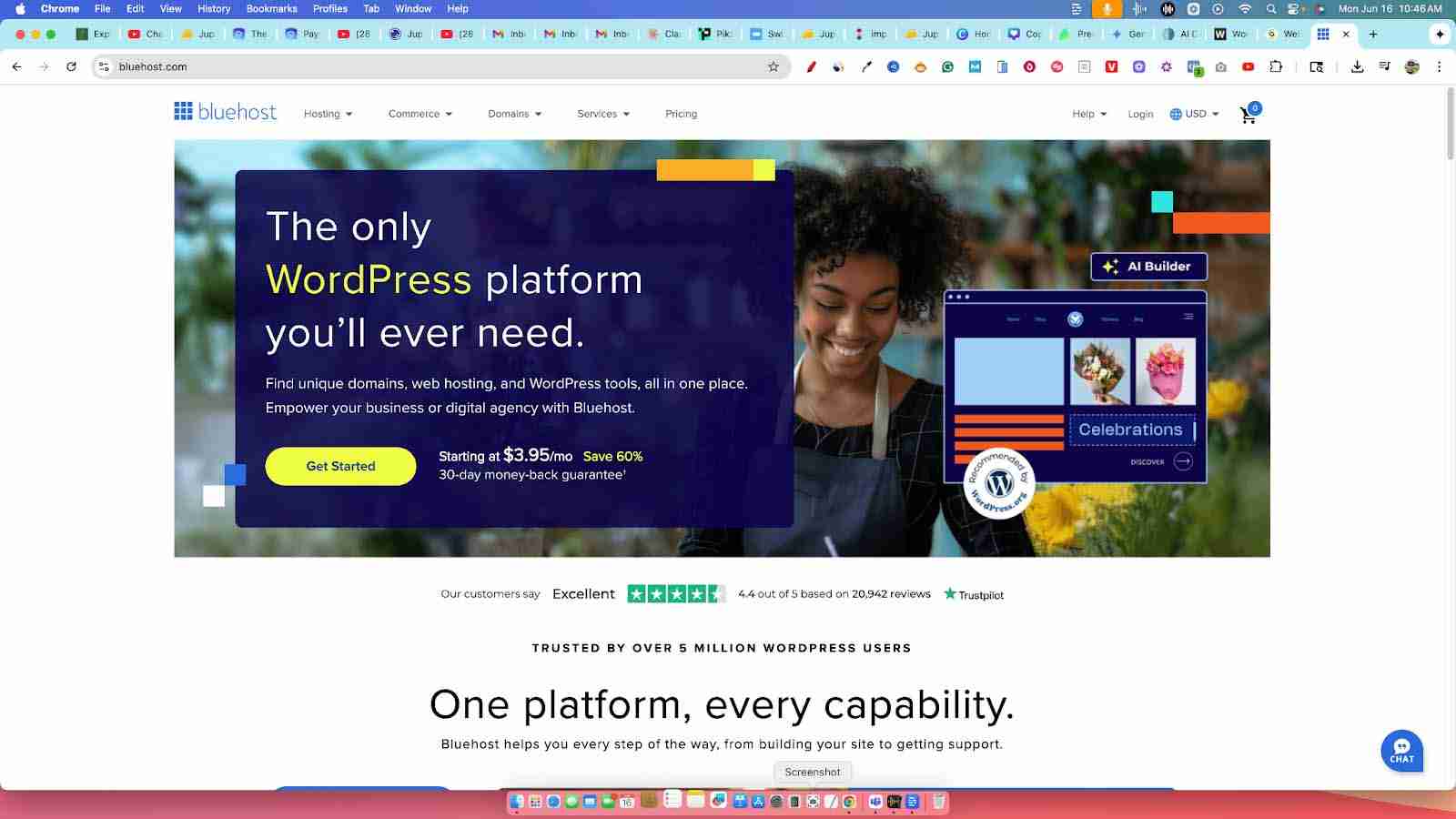Click the Get Started button
Screen dimensions: 1456x819
(340, 466)
